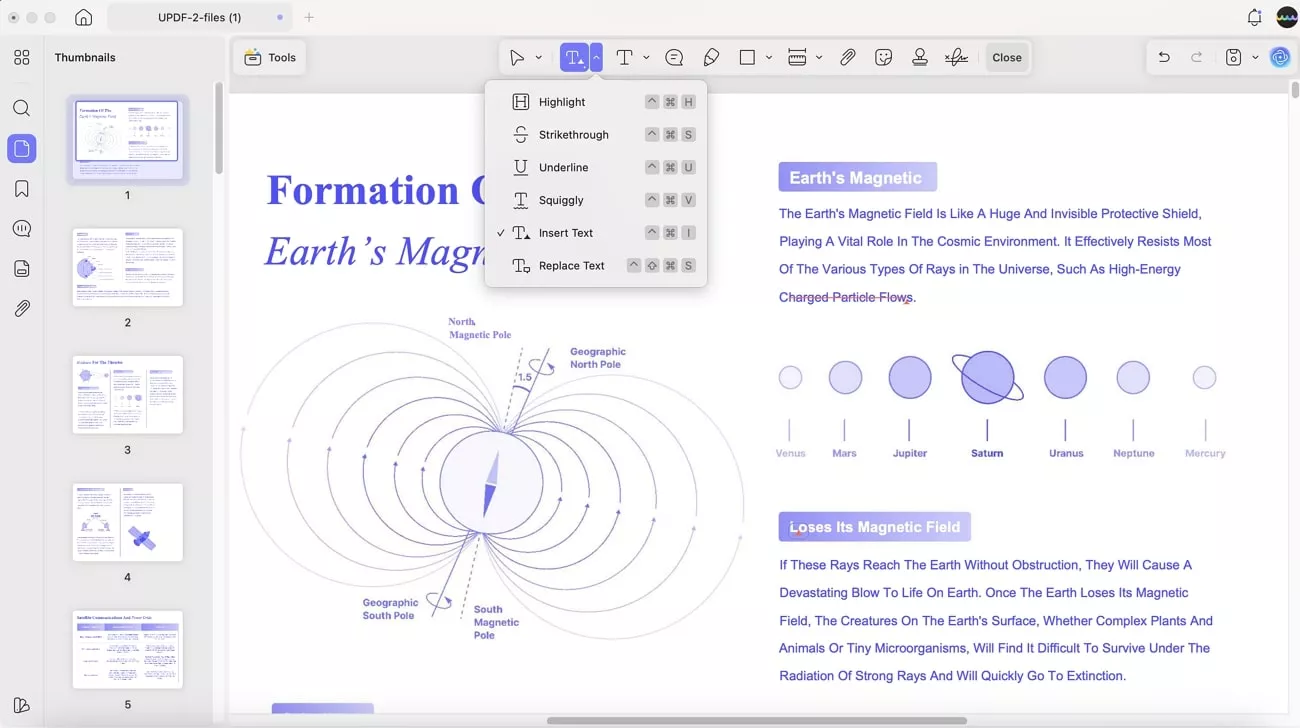This screenshot has width=1300, height=728.
Task: Click the horizontal scrollbar at bottom
Action: click(756, 720)
